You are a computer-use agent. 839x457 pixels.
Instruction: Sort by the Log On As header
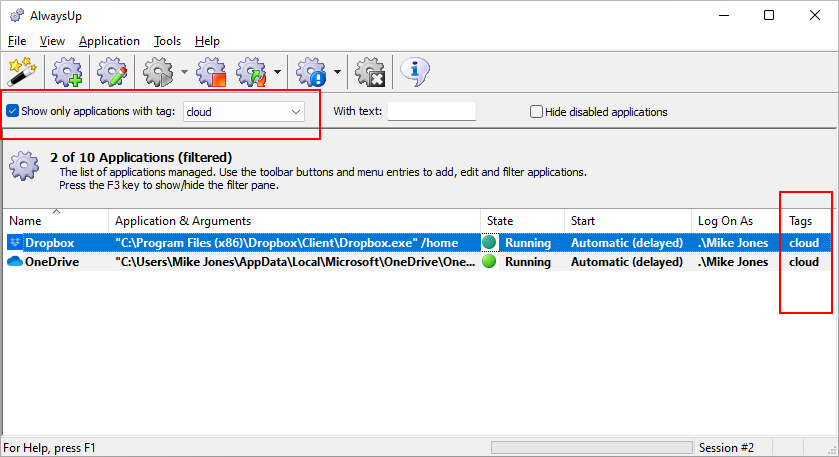[737, 221]
